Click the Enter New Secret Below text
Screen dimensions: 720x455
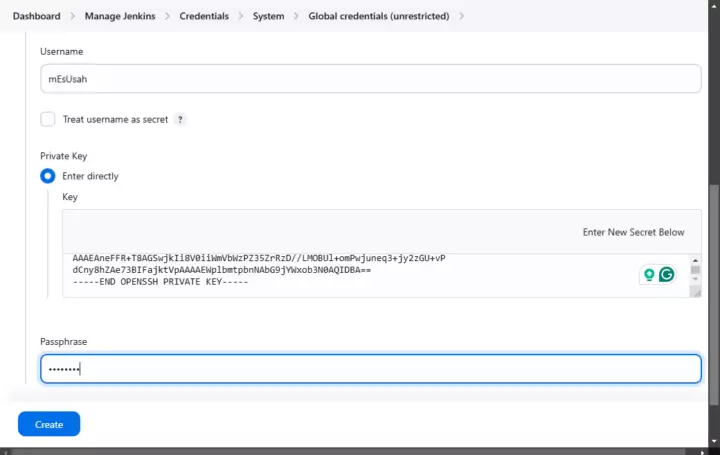634,232
